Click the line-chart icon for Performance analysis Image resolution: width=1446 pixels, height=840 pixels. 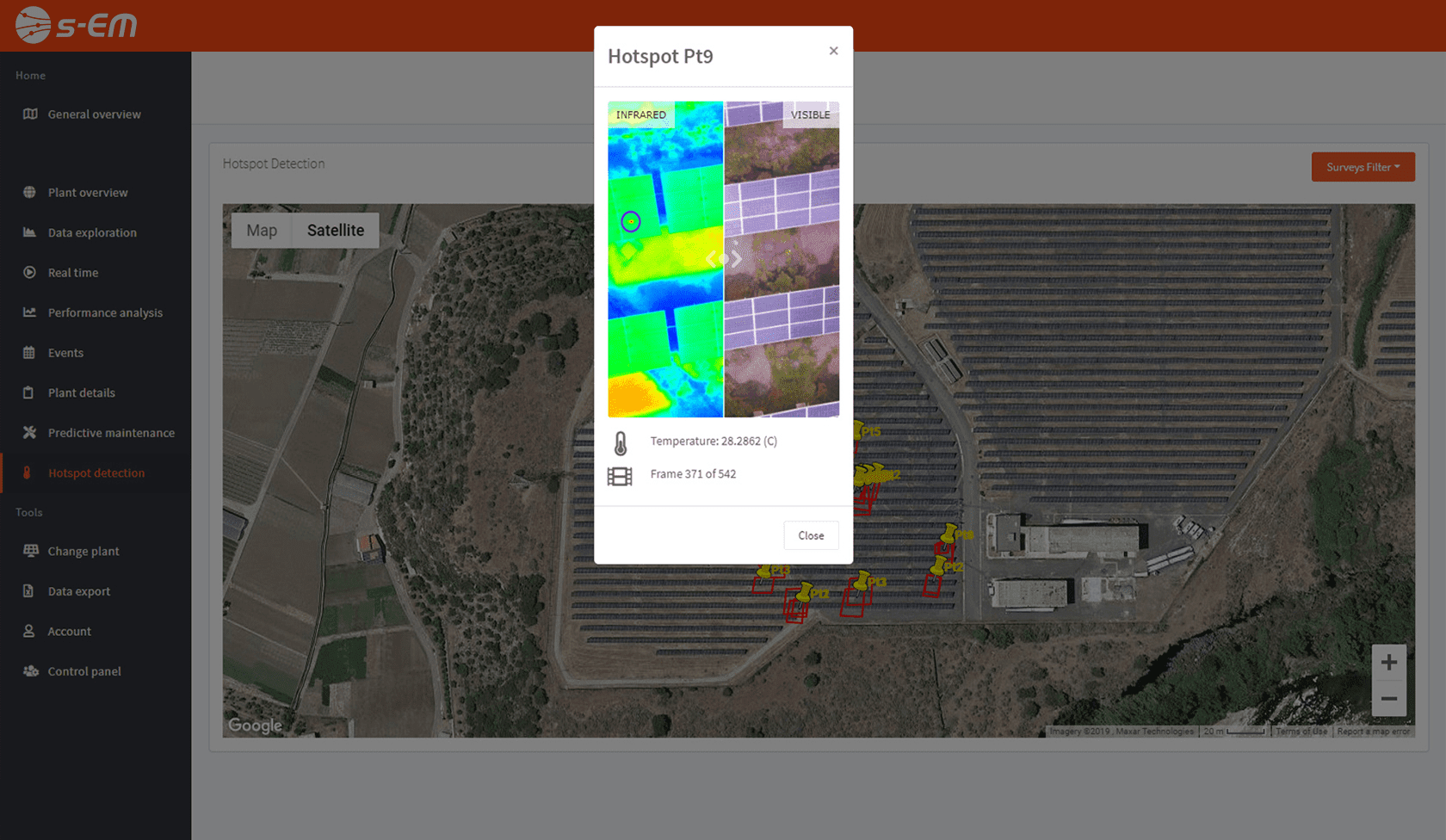(x=30, y=312)
